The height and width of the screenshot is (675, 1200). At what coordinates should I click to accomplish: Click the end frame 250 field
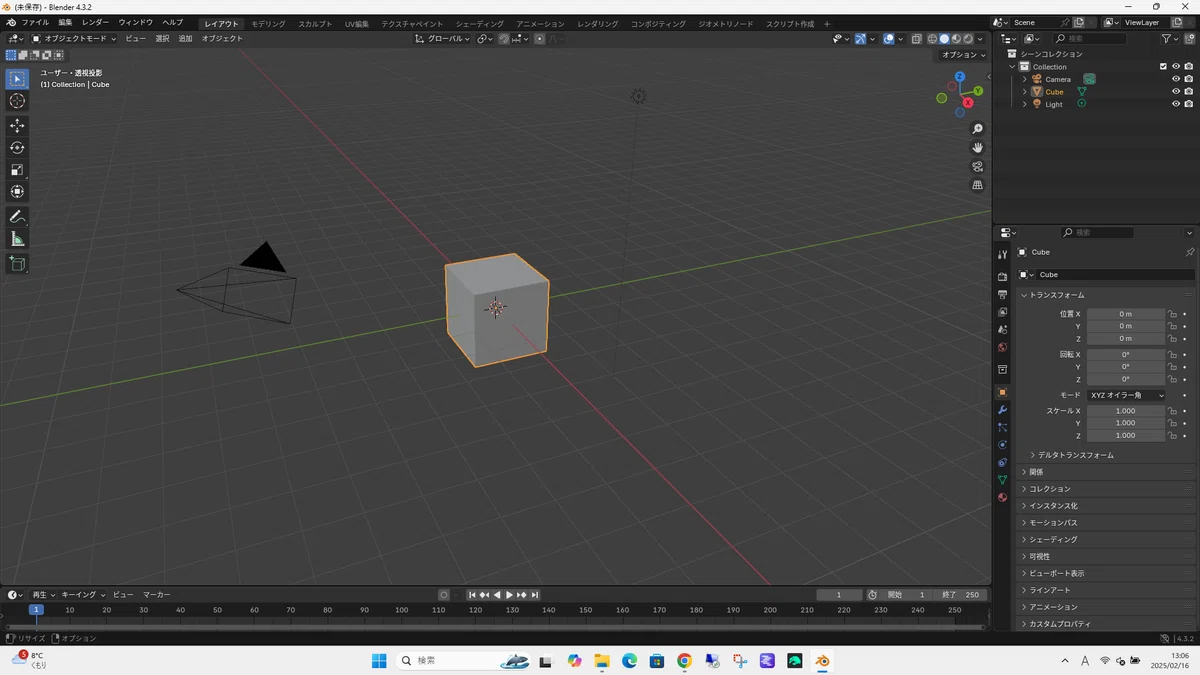click(x=962, y=595)
